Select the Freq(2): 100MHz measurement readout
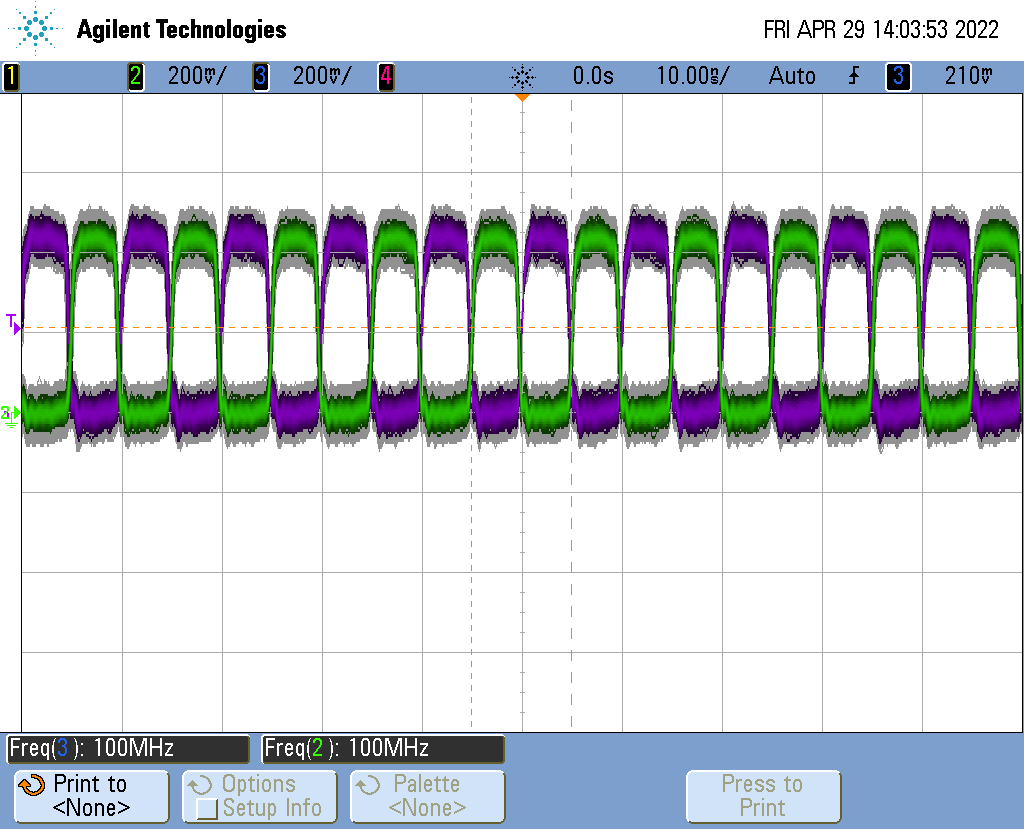Screen dimensions: 1024x829 pos(380,749)
